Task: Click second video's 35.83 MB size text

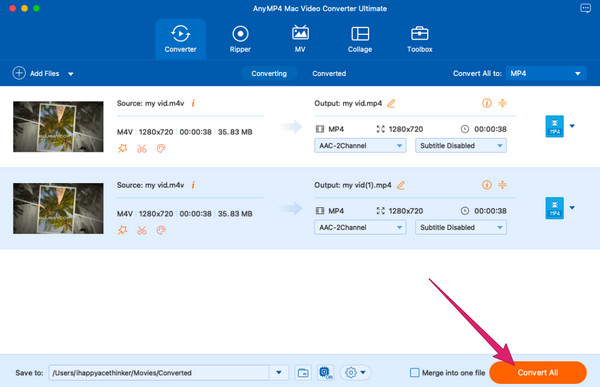Action: 235,214
